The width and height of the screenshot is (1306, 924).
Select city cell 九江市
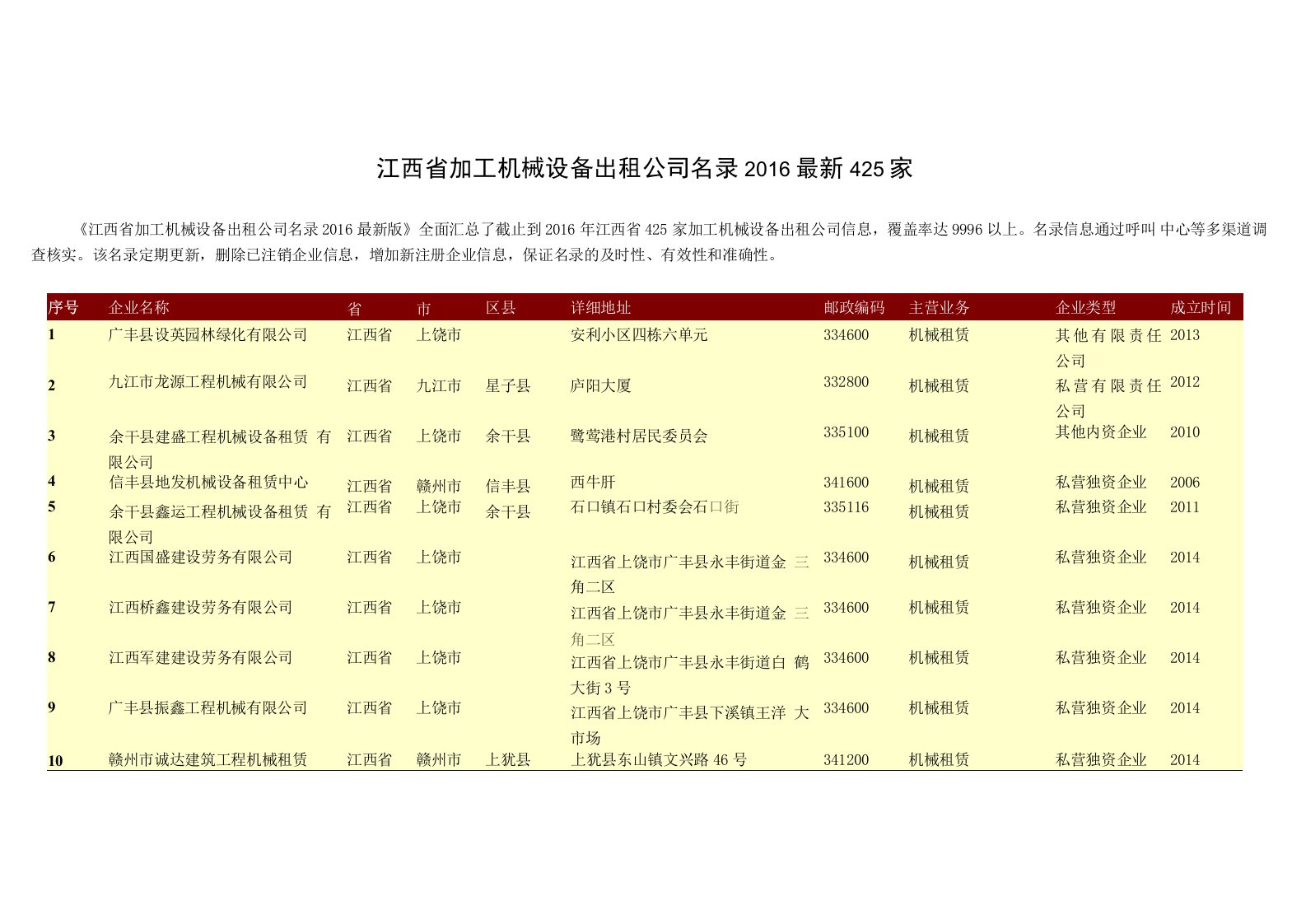click(x=439, y=385)
